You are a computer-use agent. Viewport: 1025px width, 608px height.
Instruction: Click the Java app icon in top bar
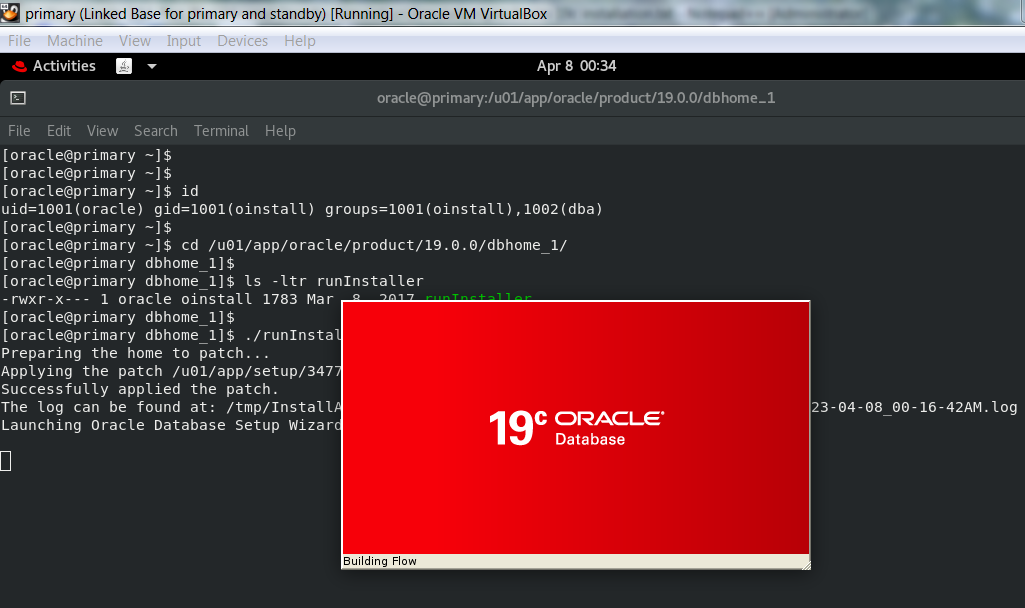tap(124, 66)
